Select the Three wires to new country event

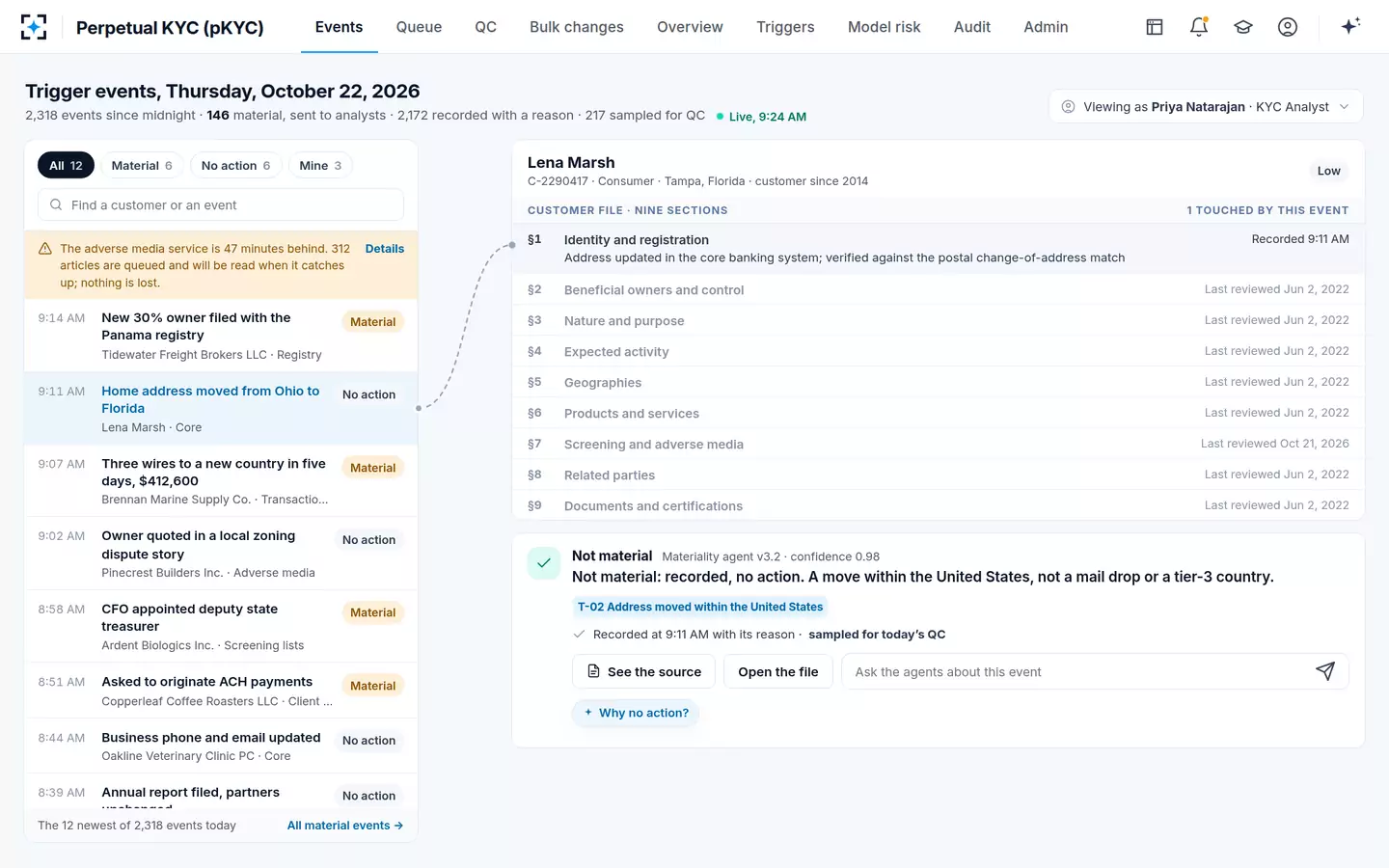pos(221,481)
